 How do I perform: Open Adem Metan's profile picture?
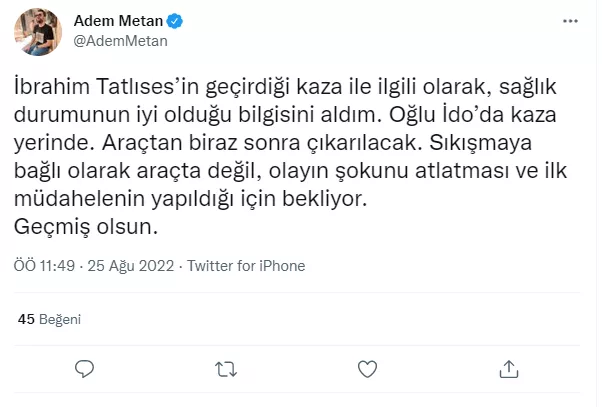coord(39,31)
